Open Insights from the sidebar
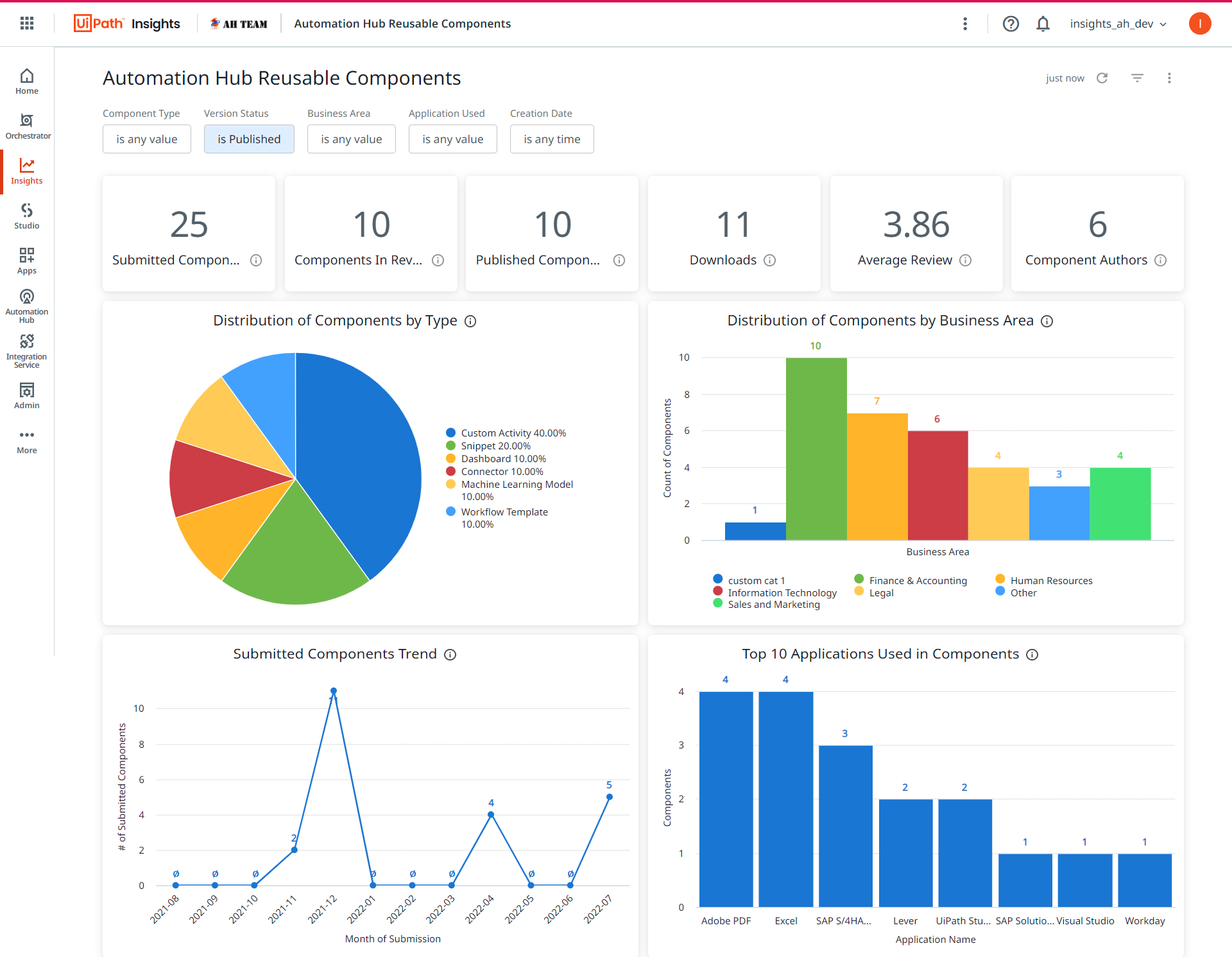Screen dimensions: 1232x957 click(x=27, y=171)
